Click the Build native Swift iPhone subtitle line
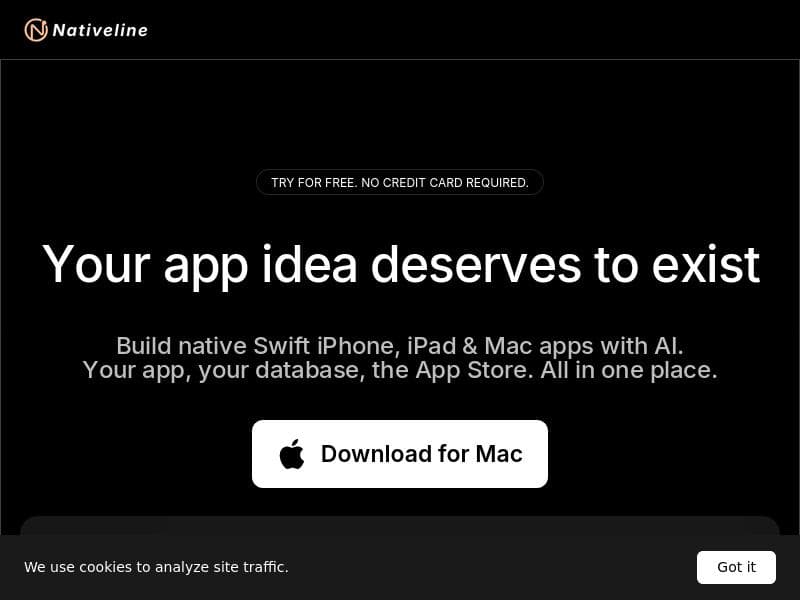Viewport: 800px width, 600px height. pos(400,346)
